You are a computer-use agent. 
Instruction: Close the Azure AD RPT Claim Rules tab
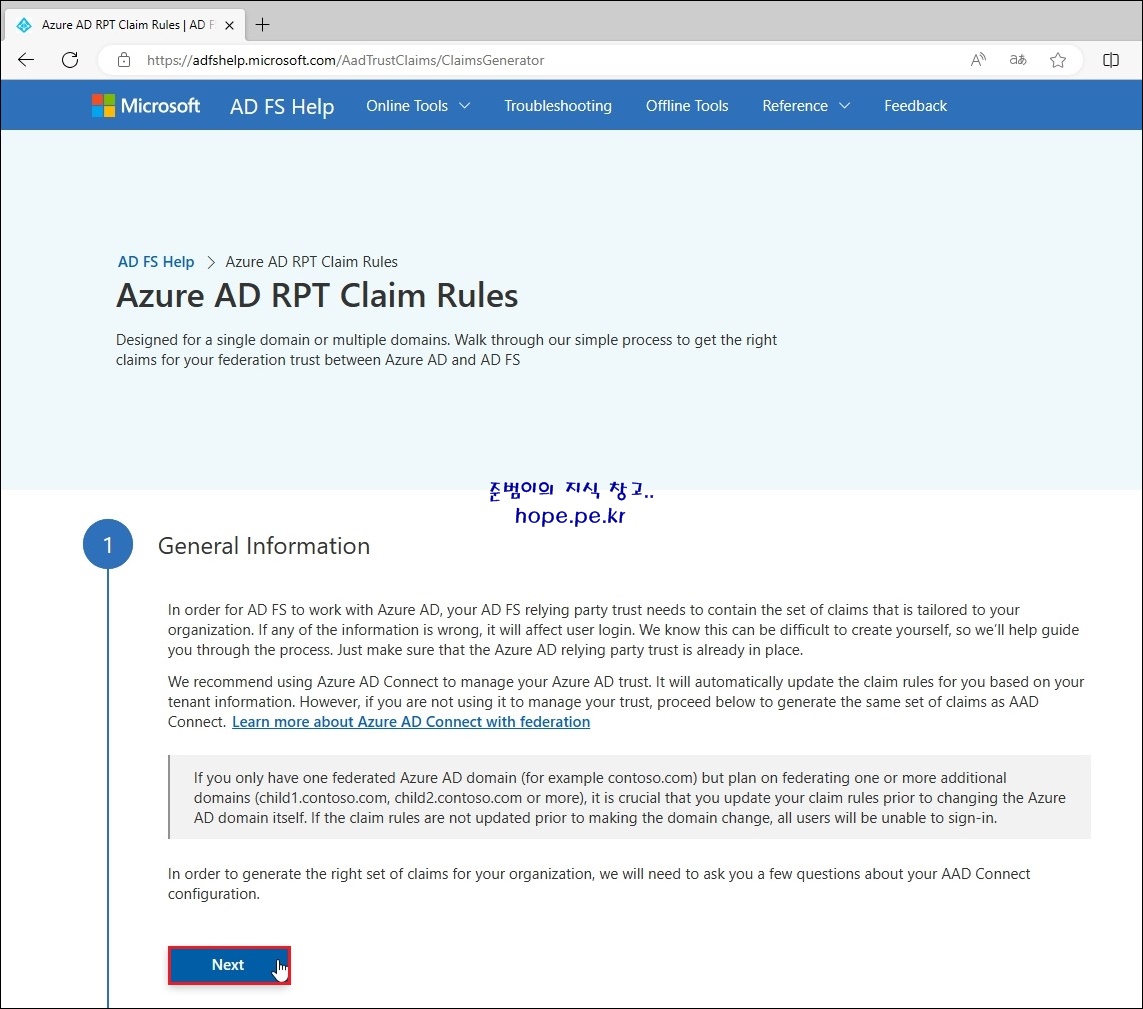point(230,25)
